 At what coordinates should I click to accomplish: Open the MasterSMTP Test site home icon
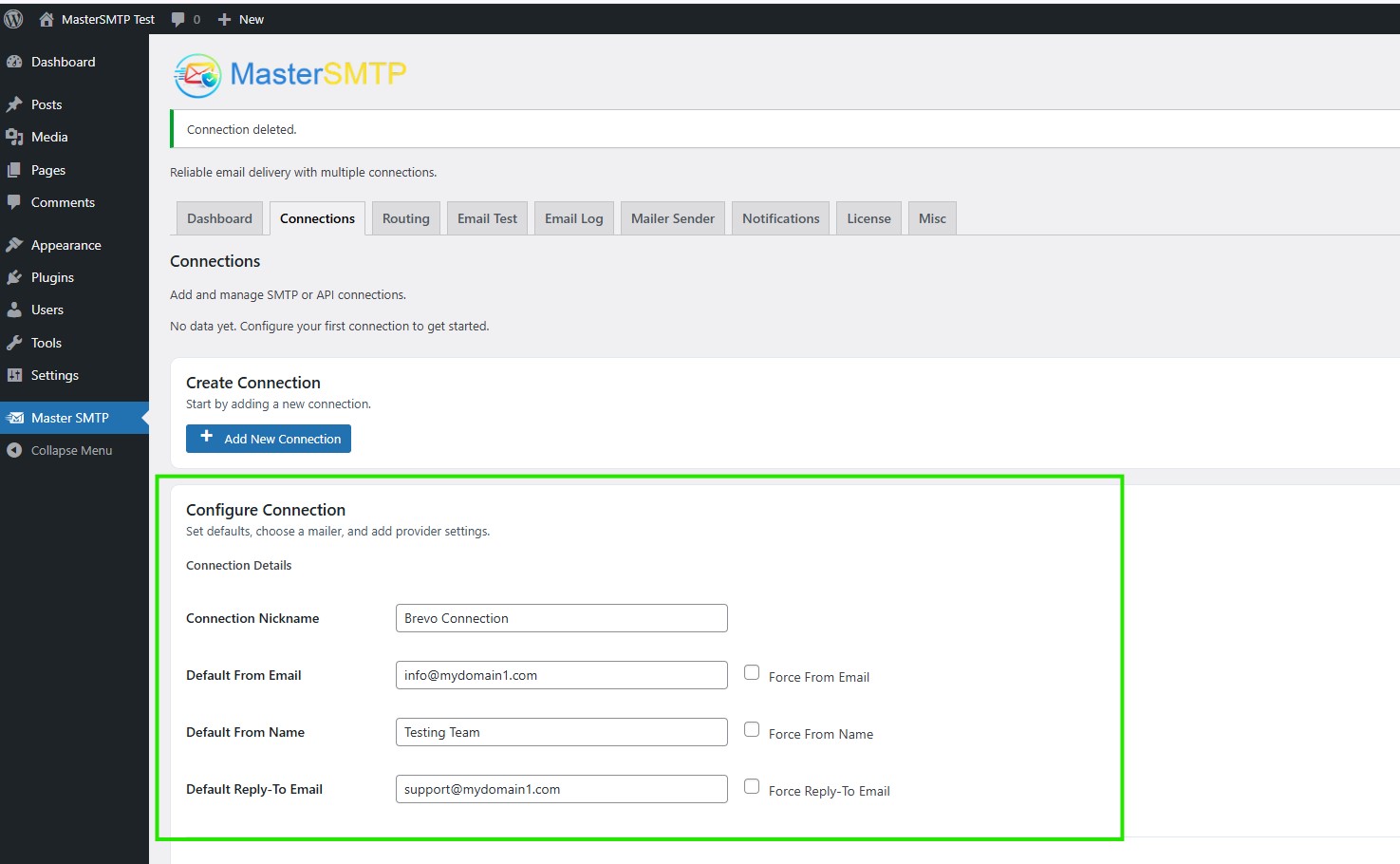point(46,19)
